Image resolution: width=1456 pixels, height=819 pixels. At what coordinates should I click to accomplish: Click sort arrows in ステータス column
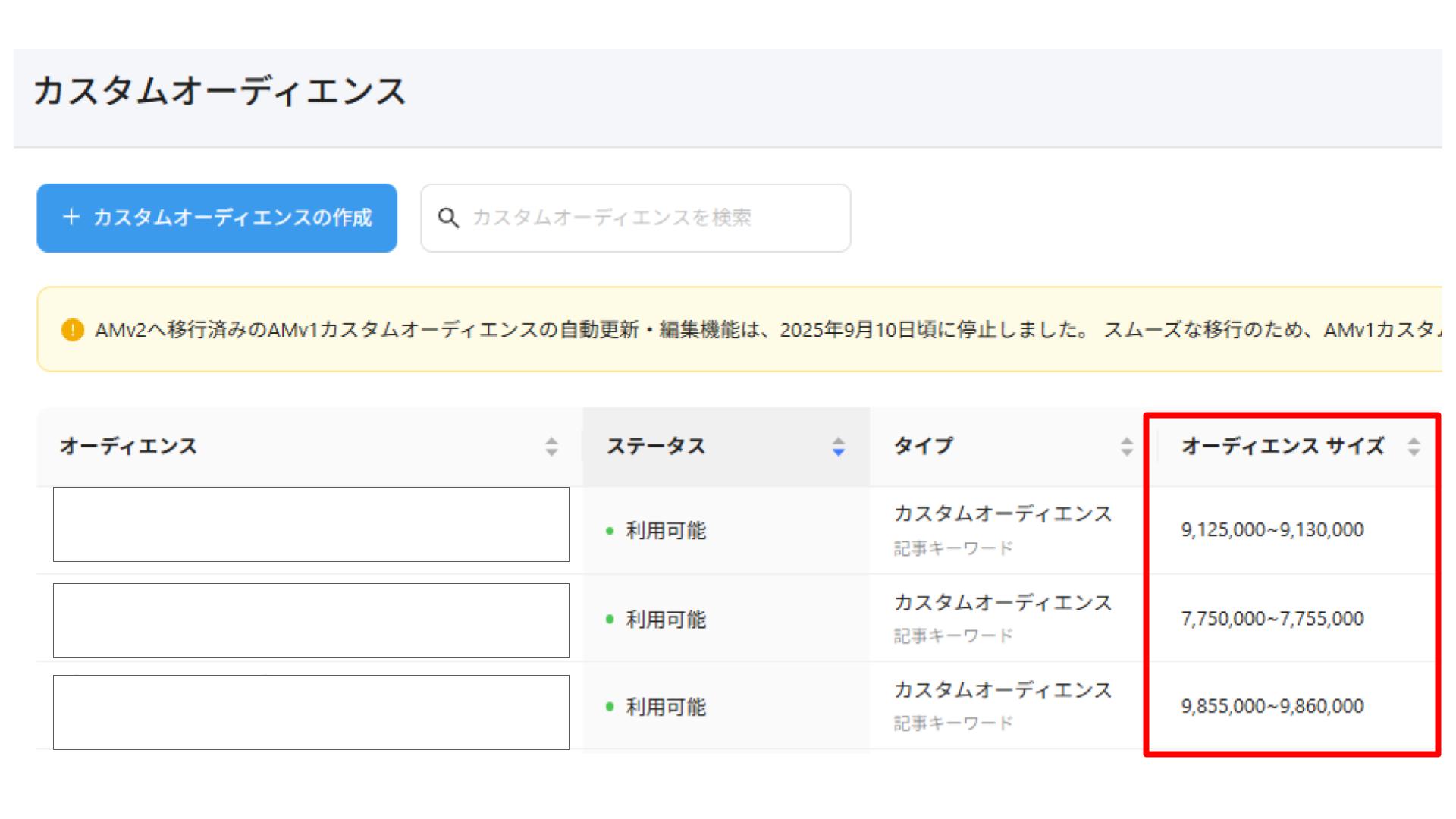(x=838, y=447)
